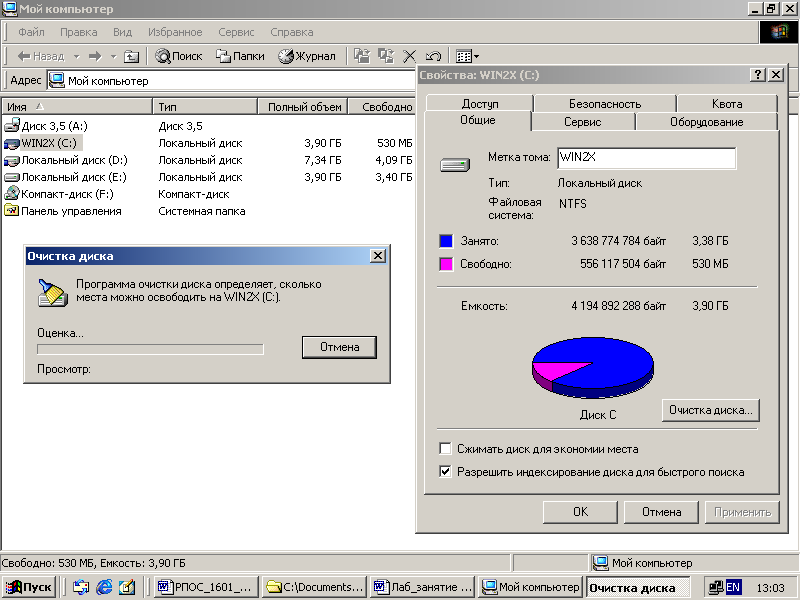Open the Пуск start menu
Screen dimensions: 800x600
pyautogui.click(x=30, y=587)
